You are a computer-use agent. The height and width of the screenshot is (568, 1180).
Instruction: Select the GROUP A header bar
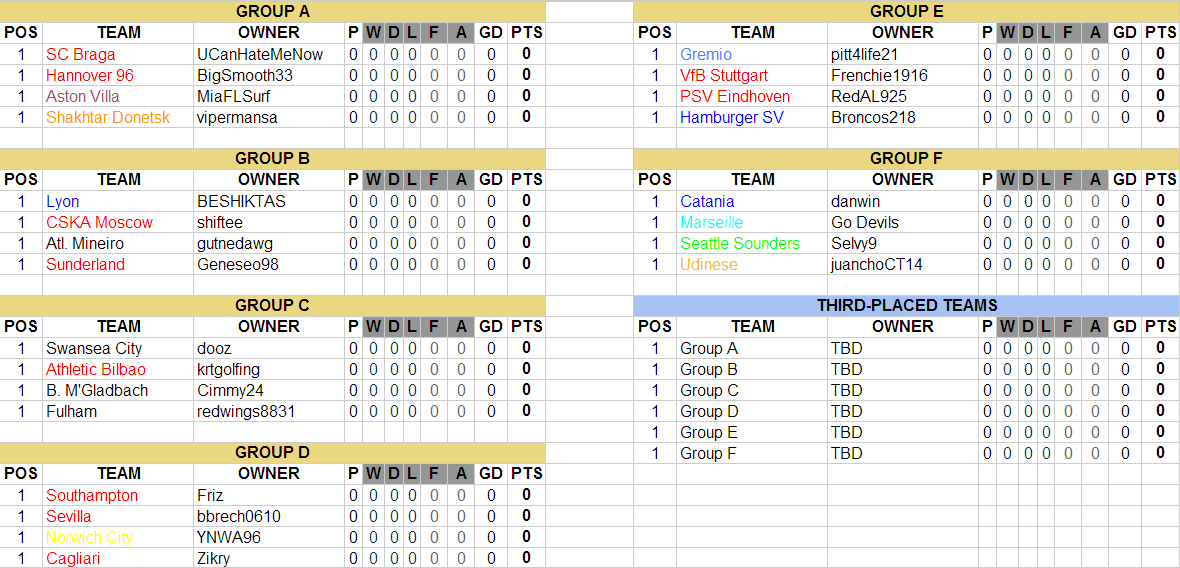pos(273,11)
